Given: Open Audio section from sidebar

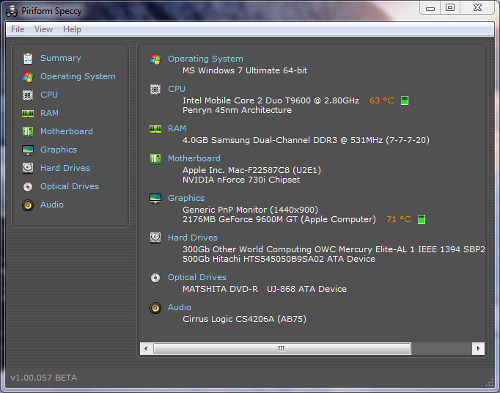Looking at the screenshot, I should click(52, 205).
